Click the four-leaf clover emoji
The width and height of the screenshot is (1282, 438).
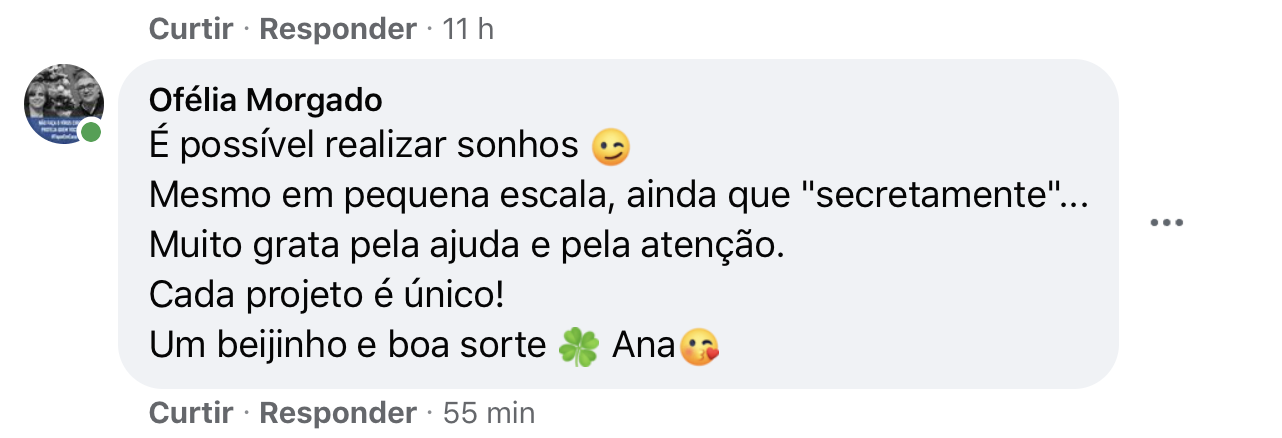tap(579, 348)
